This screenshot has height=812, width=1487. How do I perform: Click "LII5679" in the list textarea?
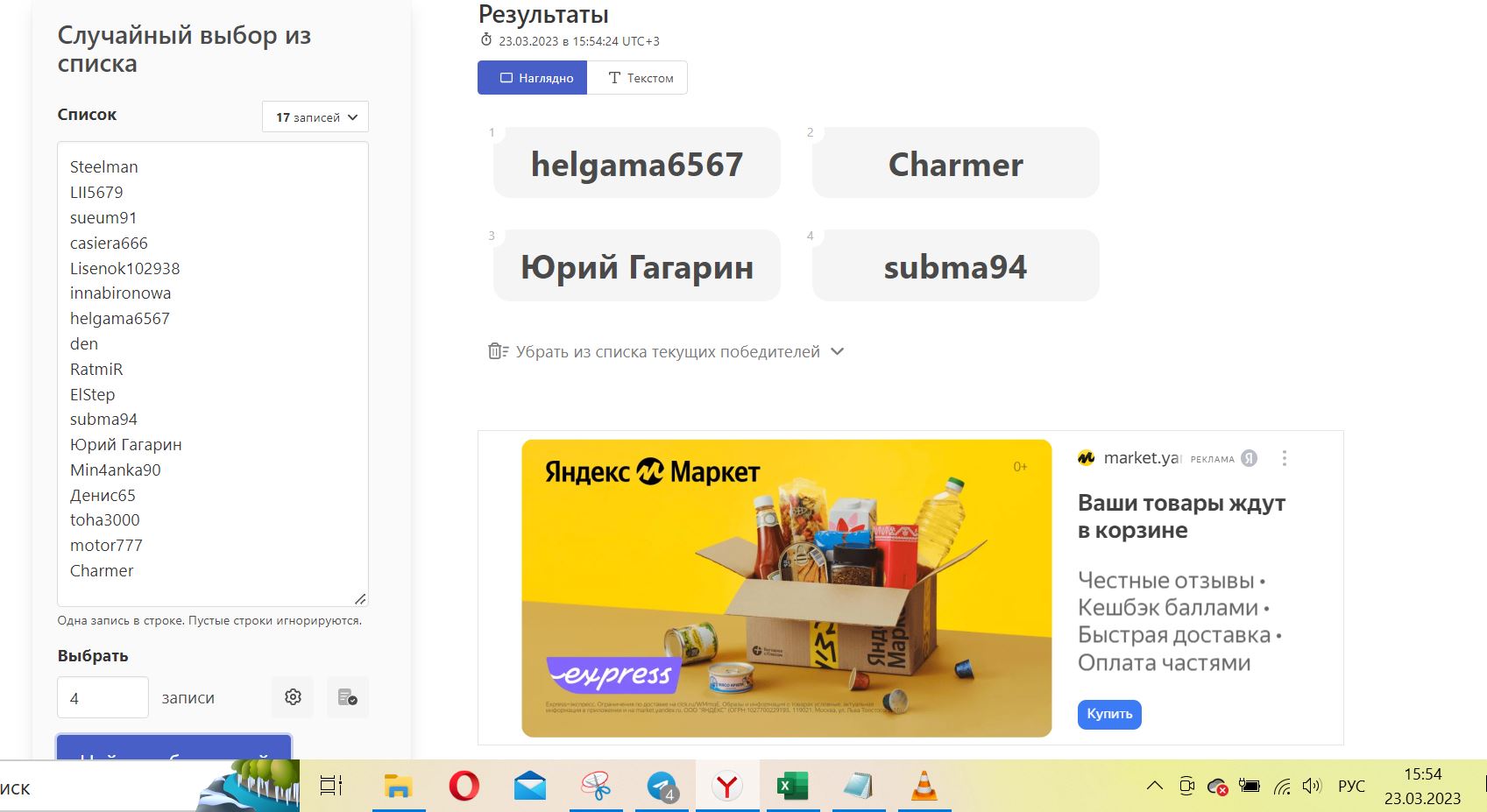(96, 192)
